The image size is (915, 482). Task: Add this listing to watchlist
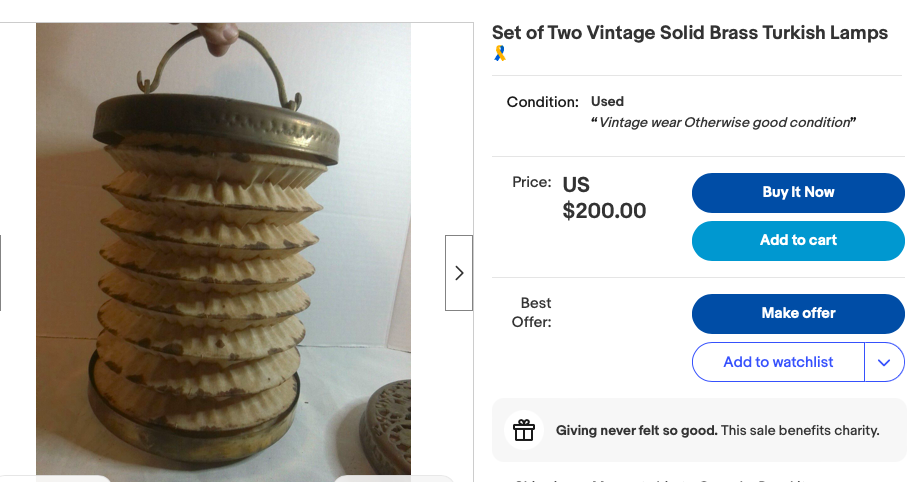[778, 362]
